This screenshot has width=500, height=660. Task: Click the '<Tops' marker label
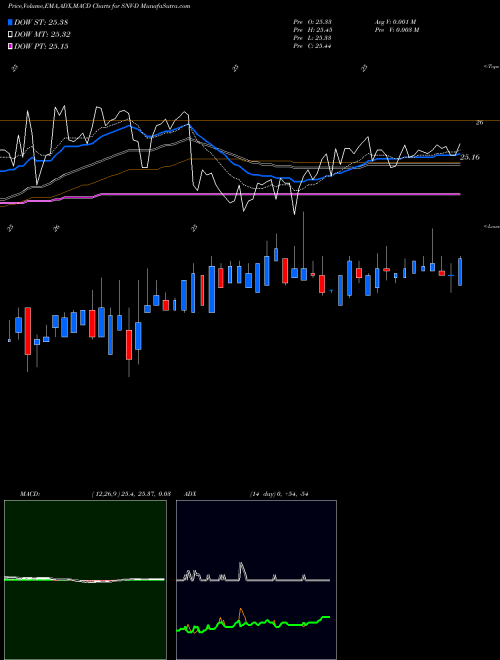point(492,67)
